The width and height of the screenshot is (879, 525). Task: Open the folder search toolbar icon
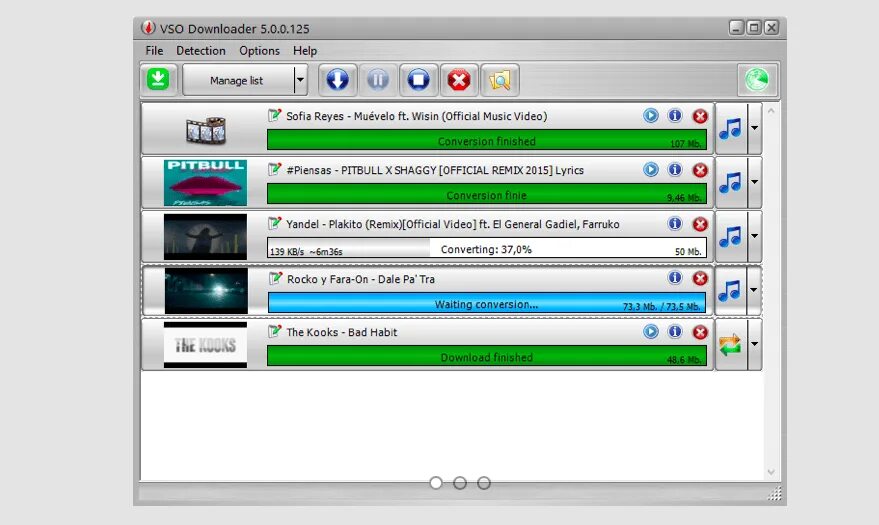[x=499, y=80]
